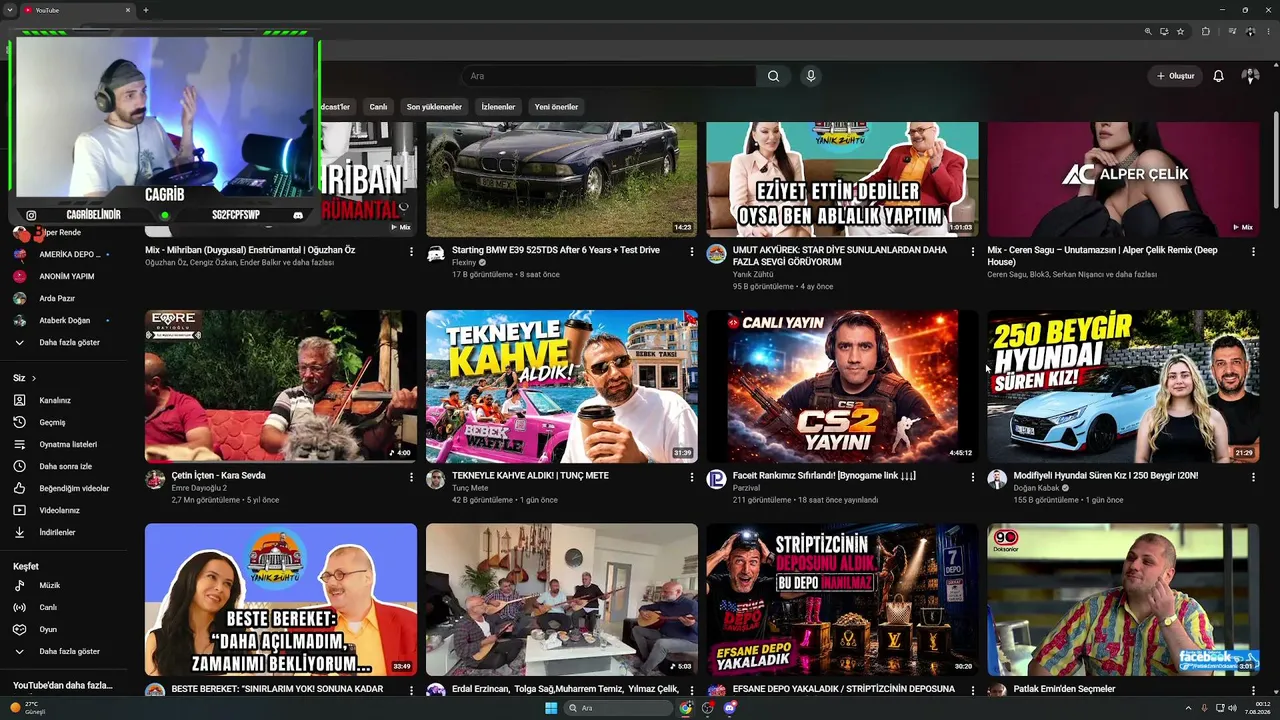Open options for UMUT AKYÜREK video

pyautogui.click(x=972, y=251)
